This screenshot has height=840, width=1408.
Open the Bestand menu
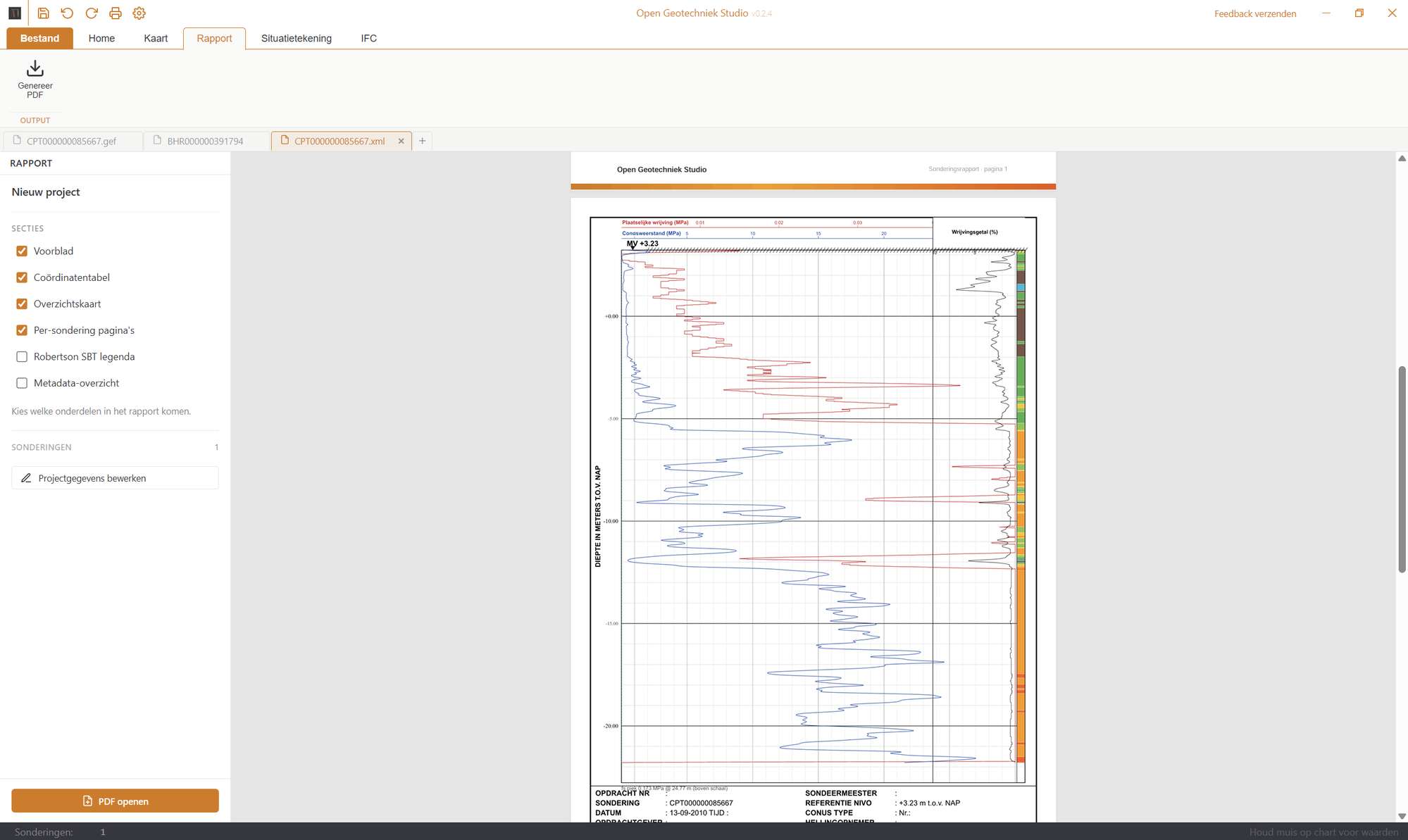point(39,38)
